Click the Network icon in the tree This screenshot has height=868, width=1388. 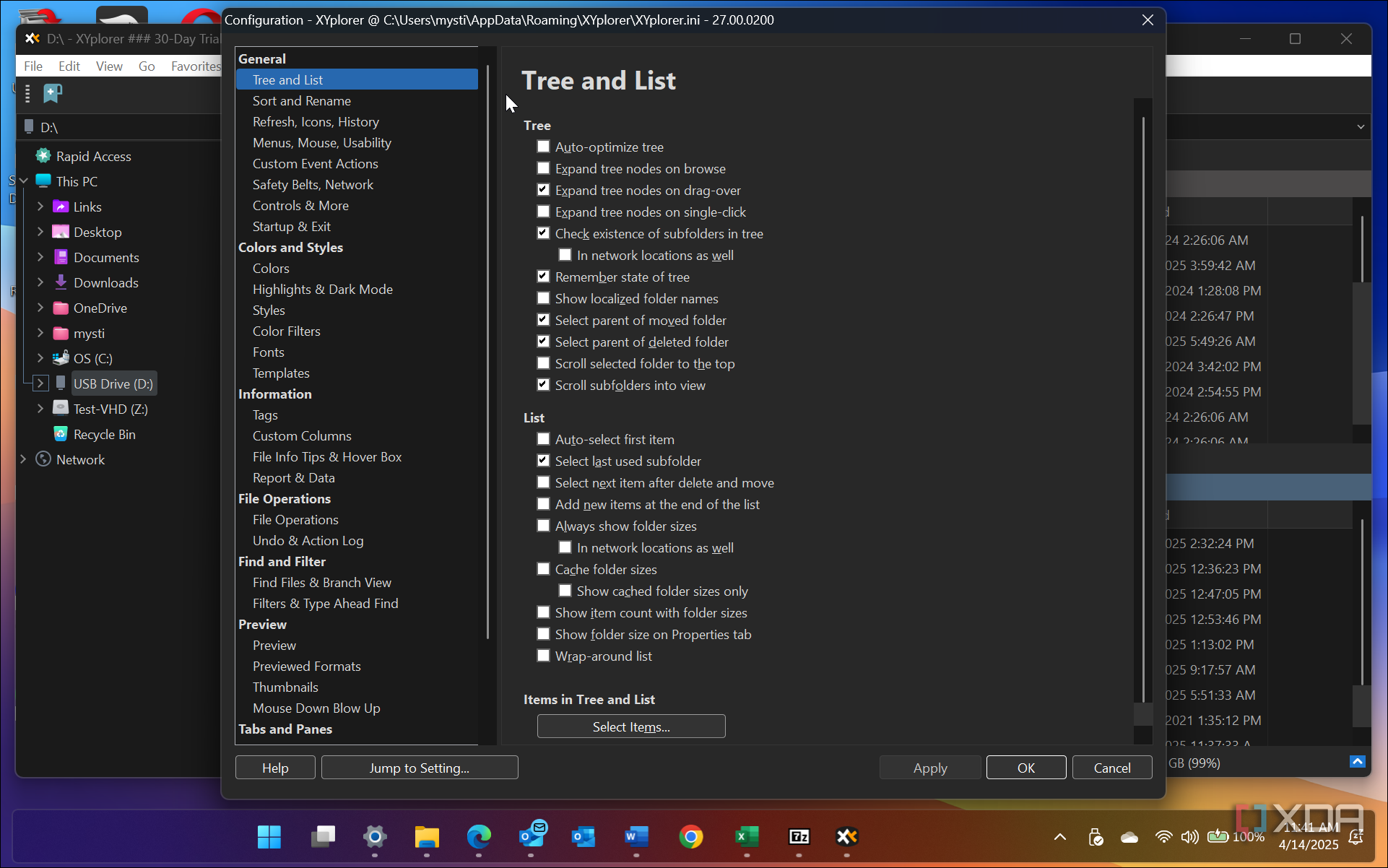tap(43, 459)
